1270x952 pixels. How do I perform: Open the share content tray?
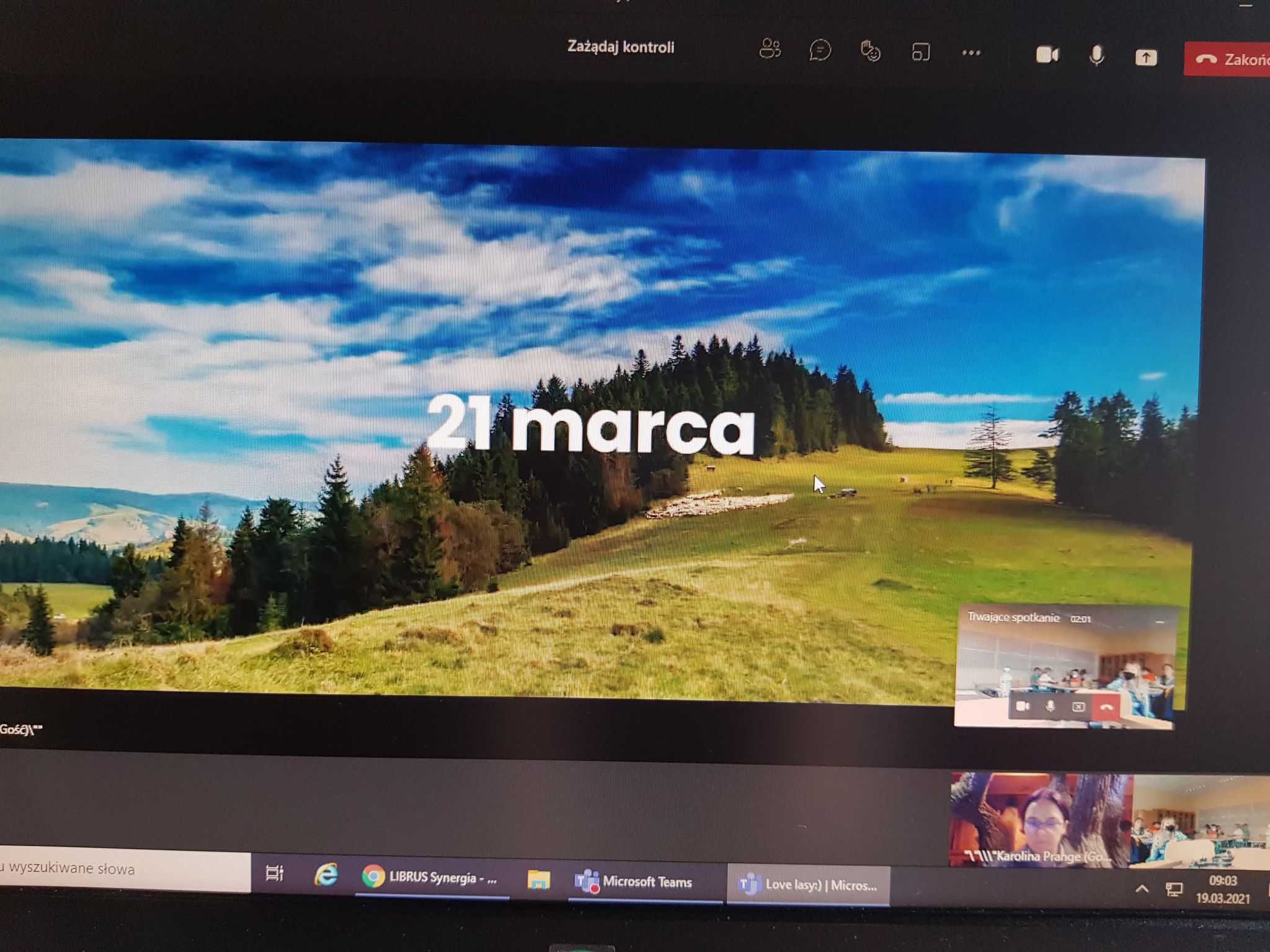tap(1146, 58)
